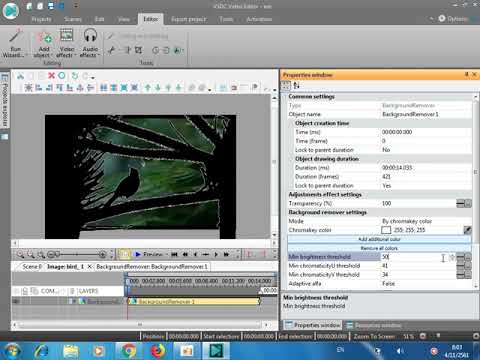The height and width of the screenshot is (360, 480).
Task: Open the View ribbon tab
Action: pos(124,19)
